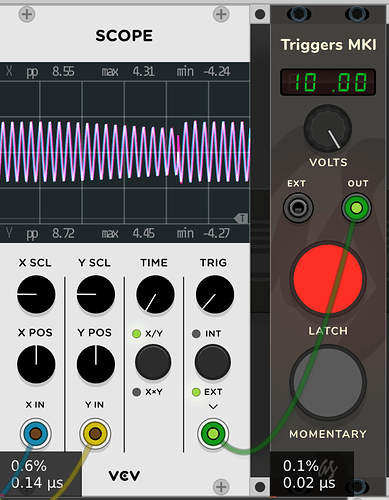
Task: Click the Y min -4.27 readout
Action: 203,233
